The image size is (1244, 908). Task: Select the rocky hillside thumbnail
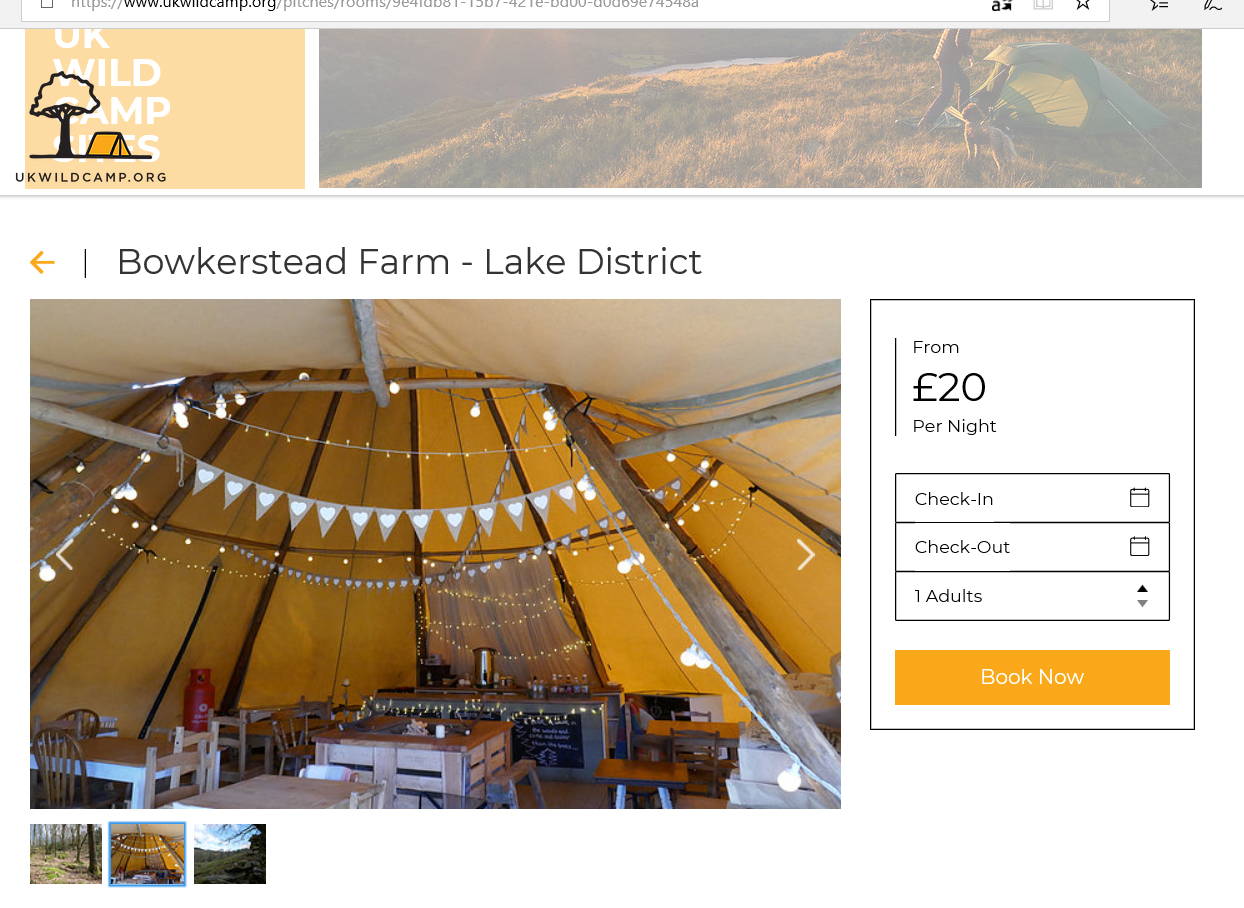230,854
